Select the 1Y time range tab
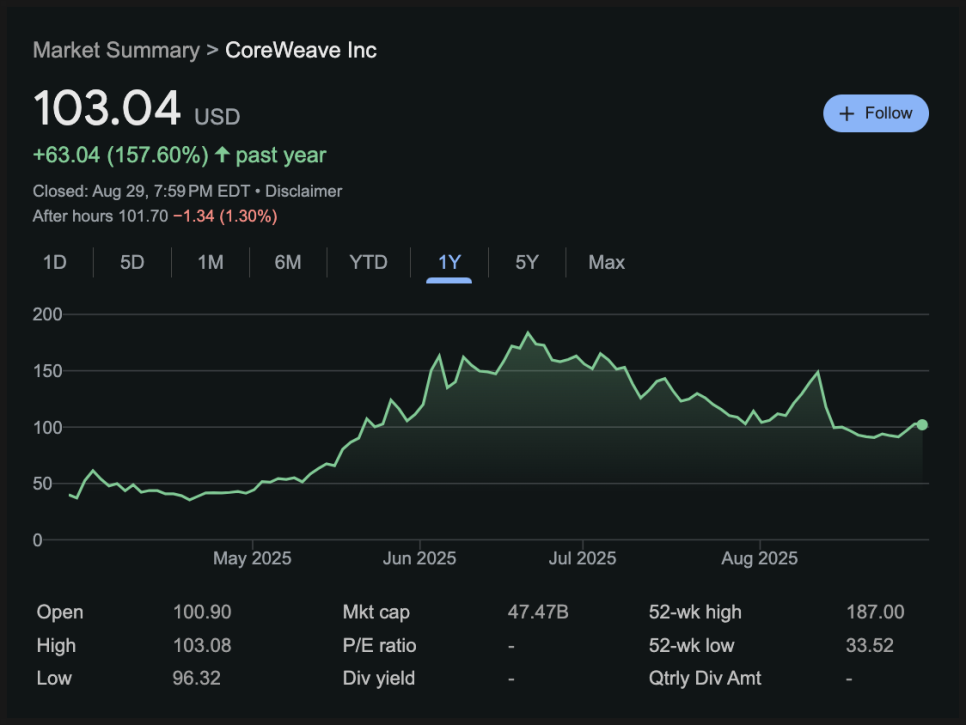This screenshot has height=725, width=966. click(x=449, y=262)
